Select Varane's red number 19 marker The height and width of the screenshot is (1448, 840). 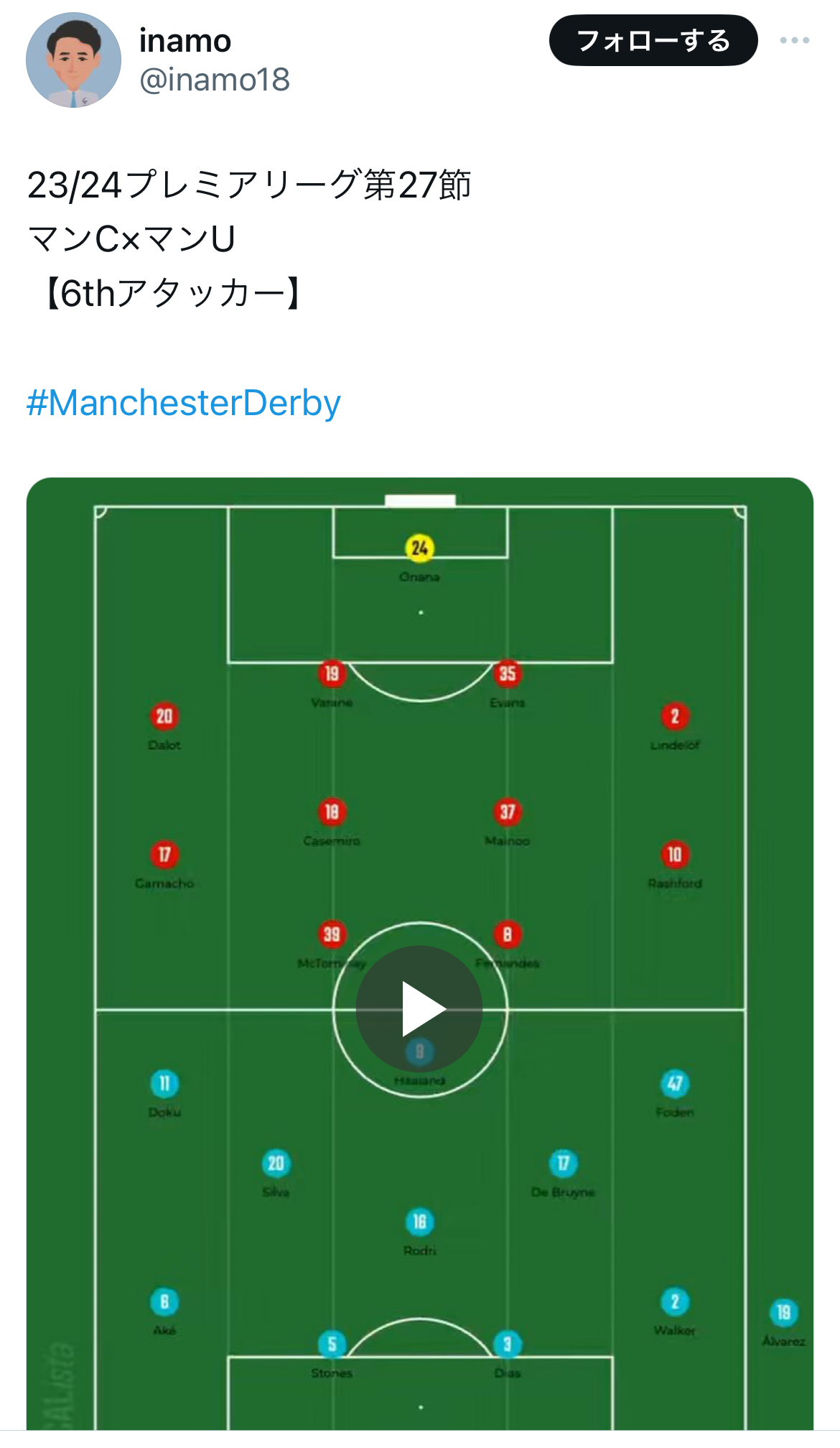coord(331,674)
